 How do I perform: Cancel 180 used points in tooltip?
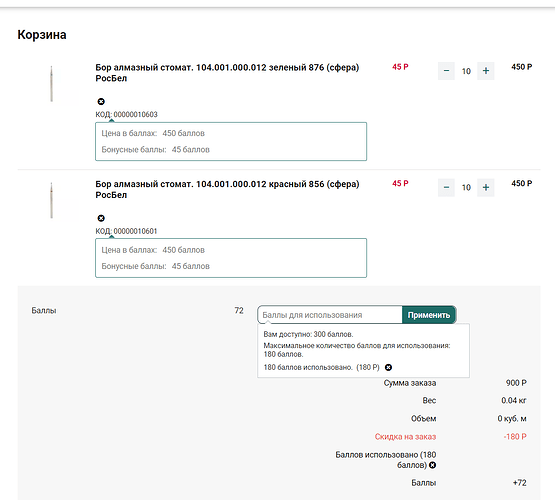[388, 367]
